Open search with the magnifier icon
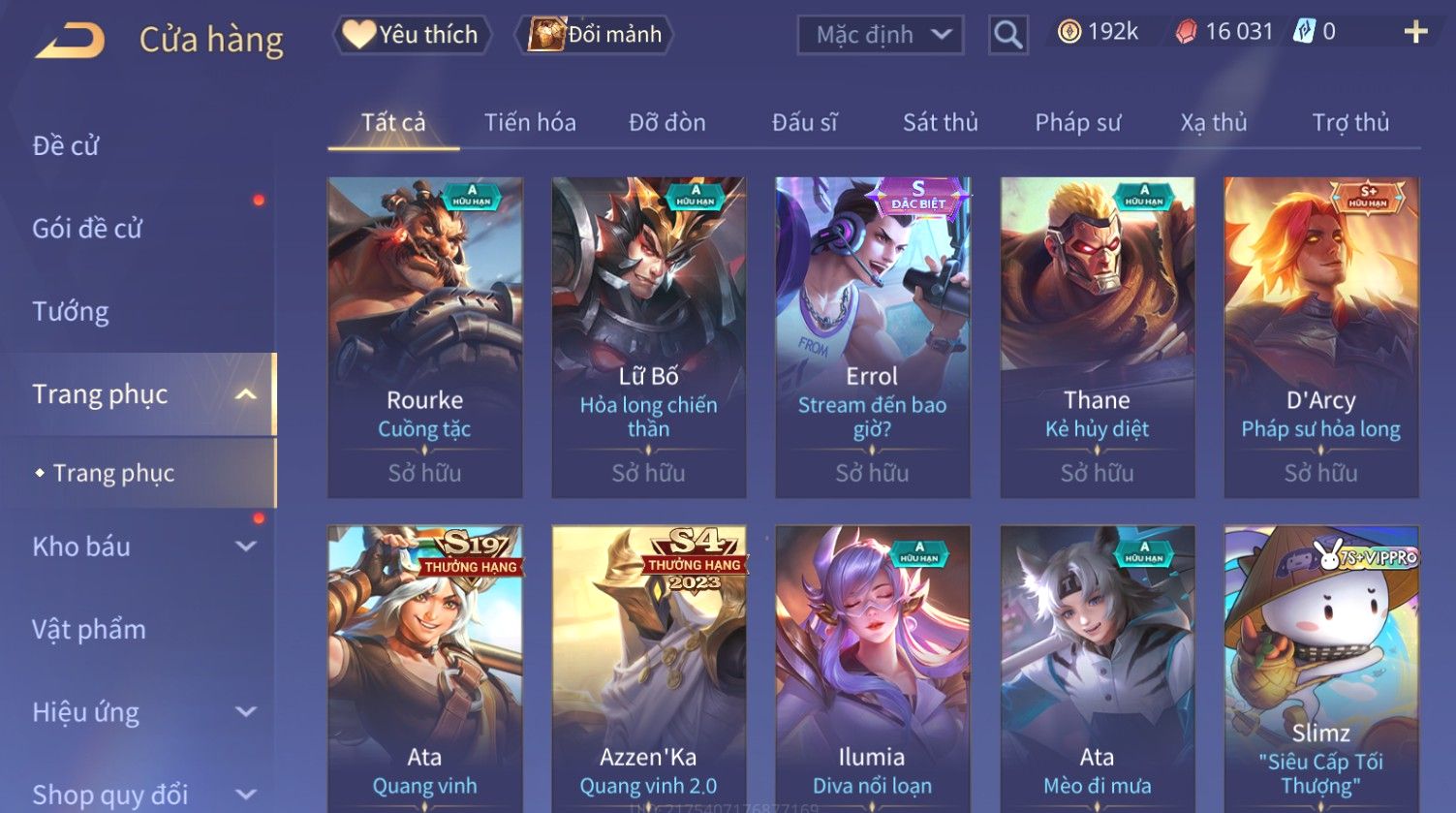 tap(1007, 35)
